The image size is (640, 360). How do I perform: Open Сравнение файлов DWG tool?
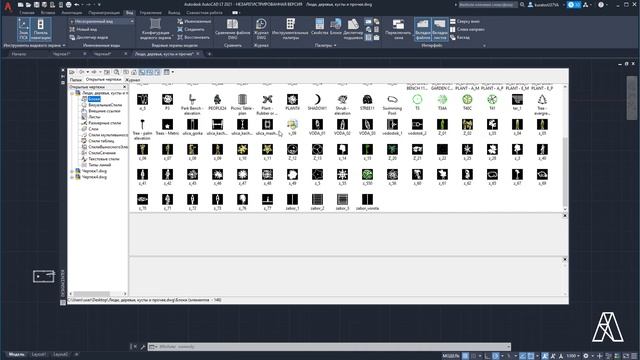[x=233, y=29]
